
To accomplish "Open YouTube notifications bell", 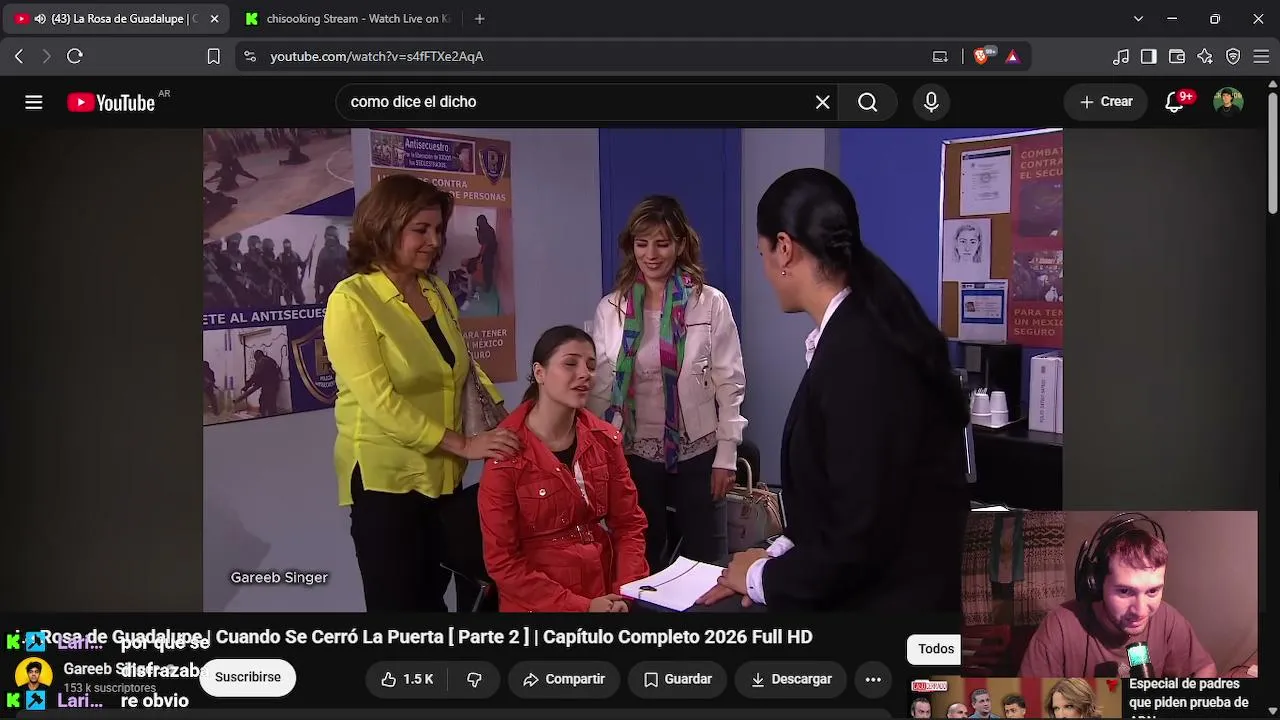I will [x=1175, y=102].
